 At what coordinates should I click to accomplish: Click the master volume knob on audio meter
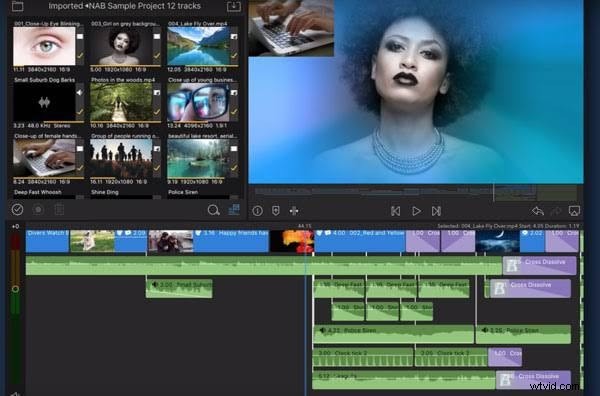click(15, 289)
